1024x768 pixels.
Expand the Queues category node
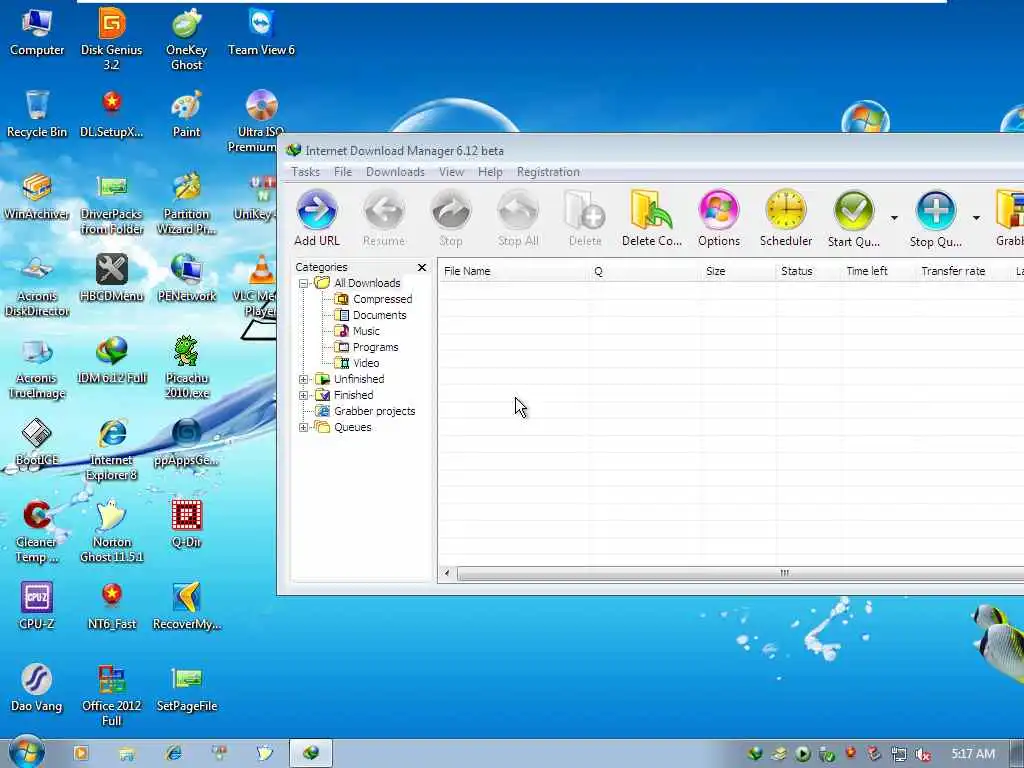click(304, 427)
